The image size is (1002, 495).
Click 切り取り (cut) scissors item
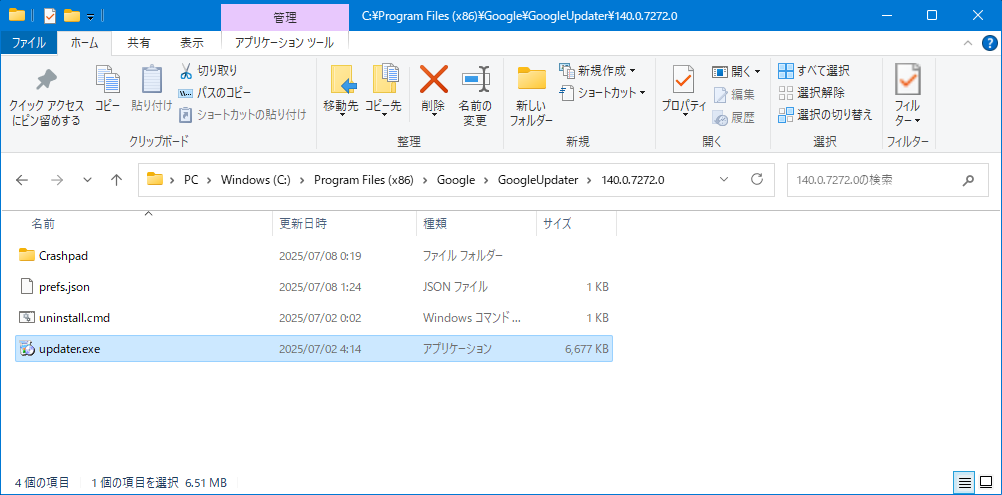pyautogui.click(x=208, y=70)
